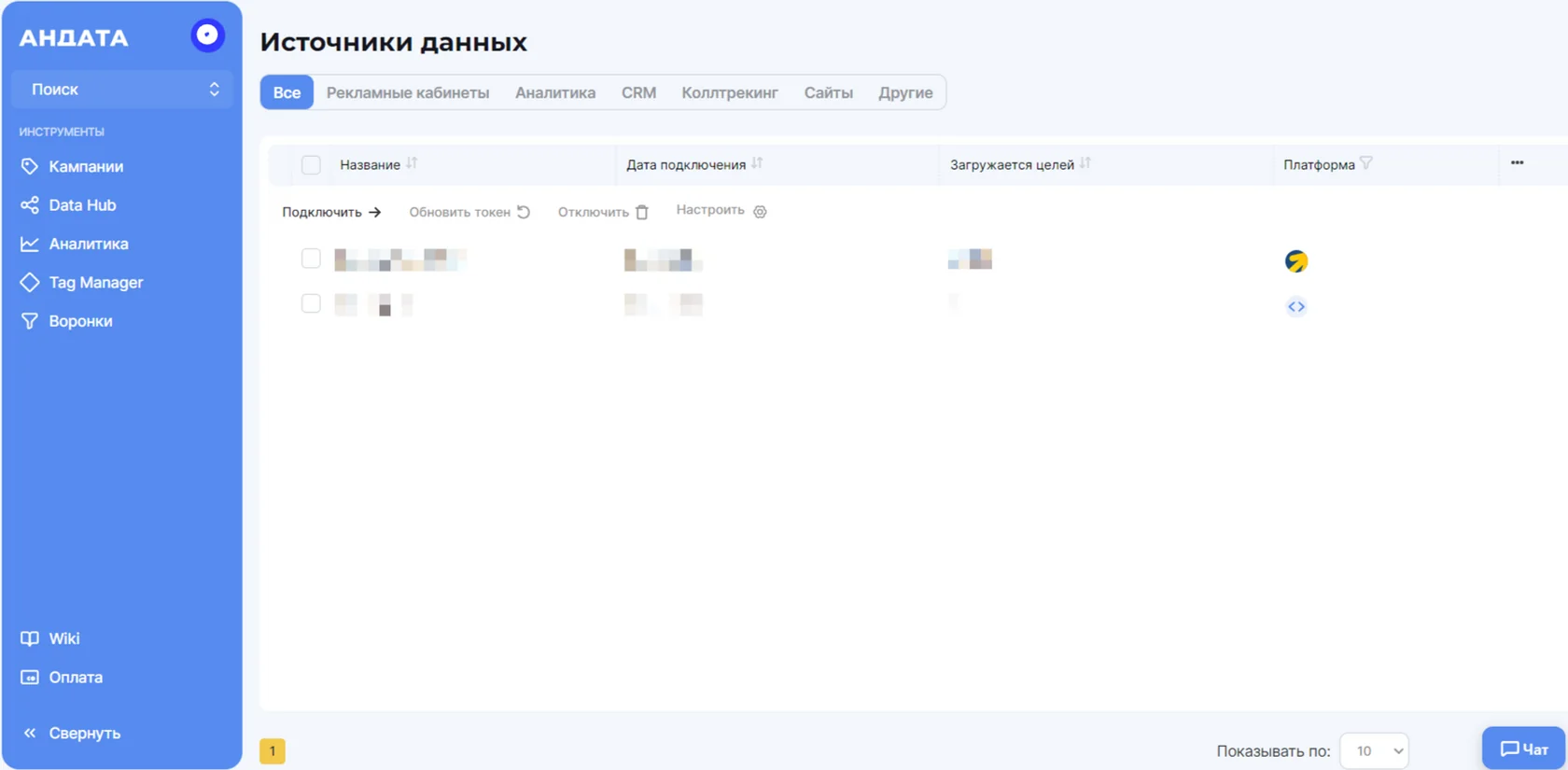Switch to the Аналитика tab
The image size is (1568, 770).
click(555, 92)
